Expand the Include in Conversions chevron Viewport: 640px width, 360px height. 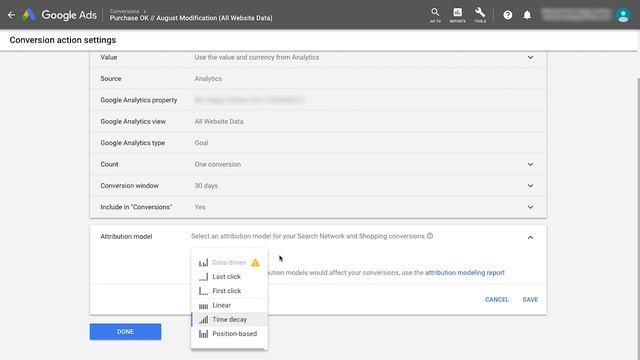pyautogui.click(x=530, y=207)
